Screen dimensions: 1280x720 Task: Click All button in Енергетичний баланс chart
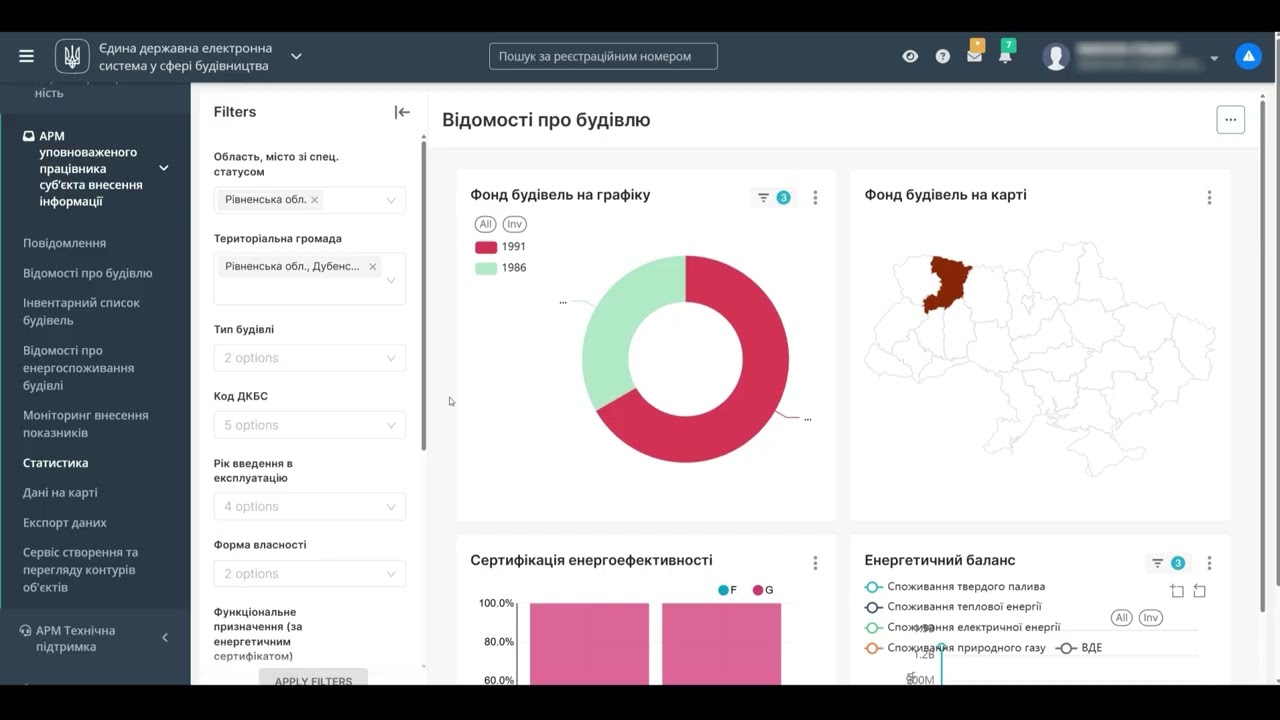coord(1122,618)
